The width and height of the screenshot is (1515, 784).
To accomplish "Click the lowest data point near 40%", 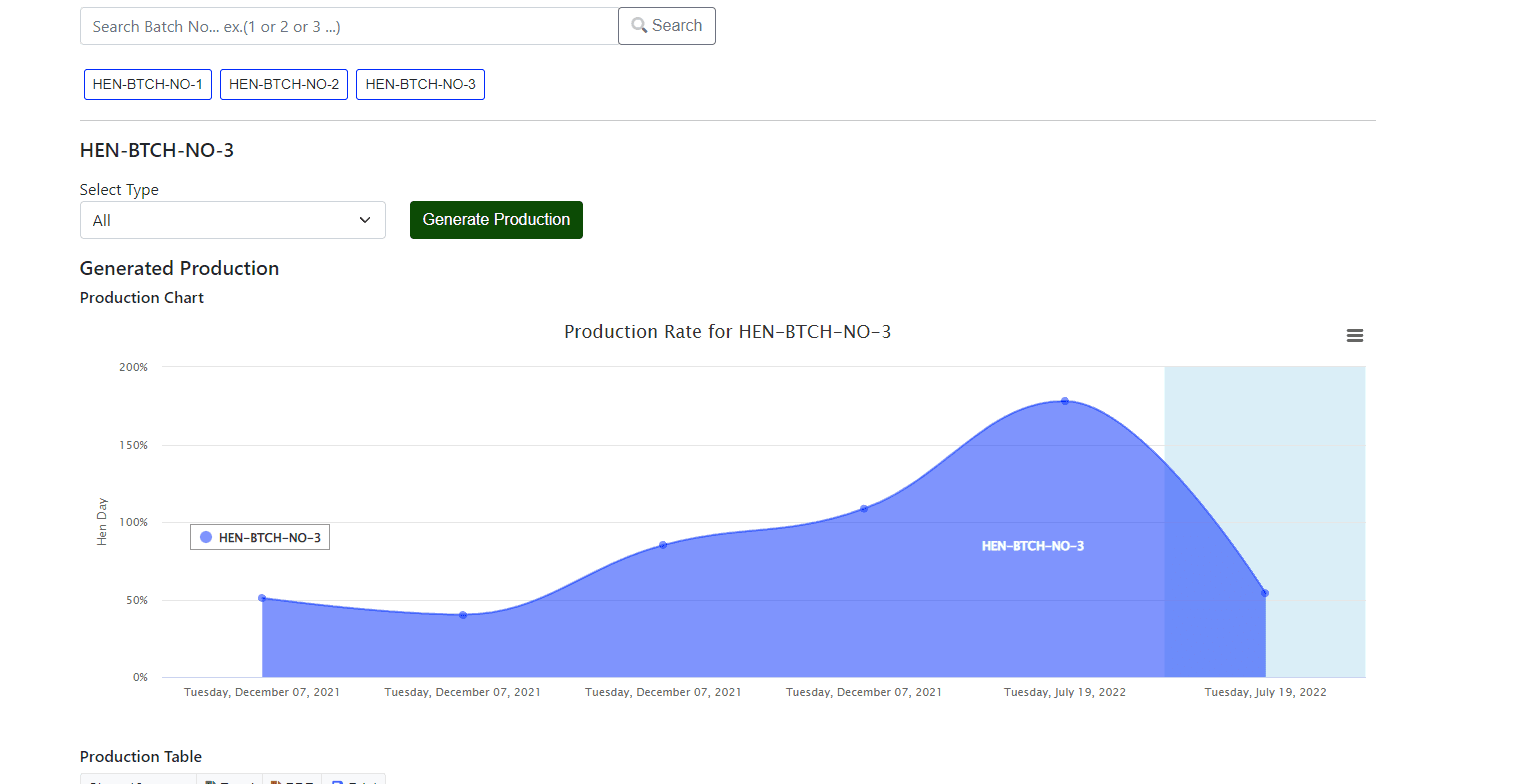I will pos(463,615).
